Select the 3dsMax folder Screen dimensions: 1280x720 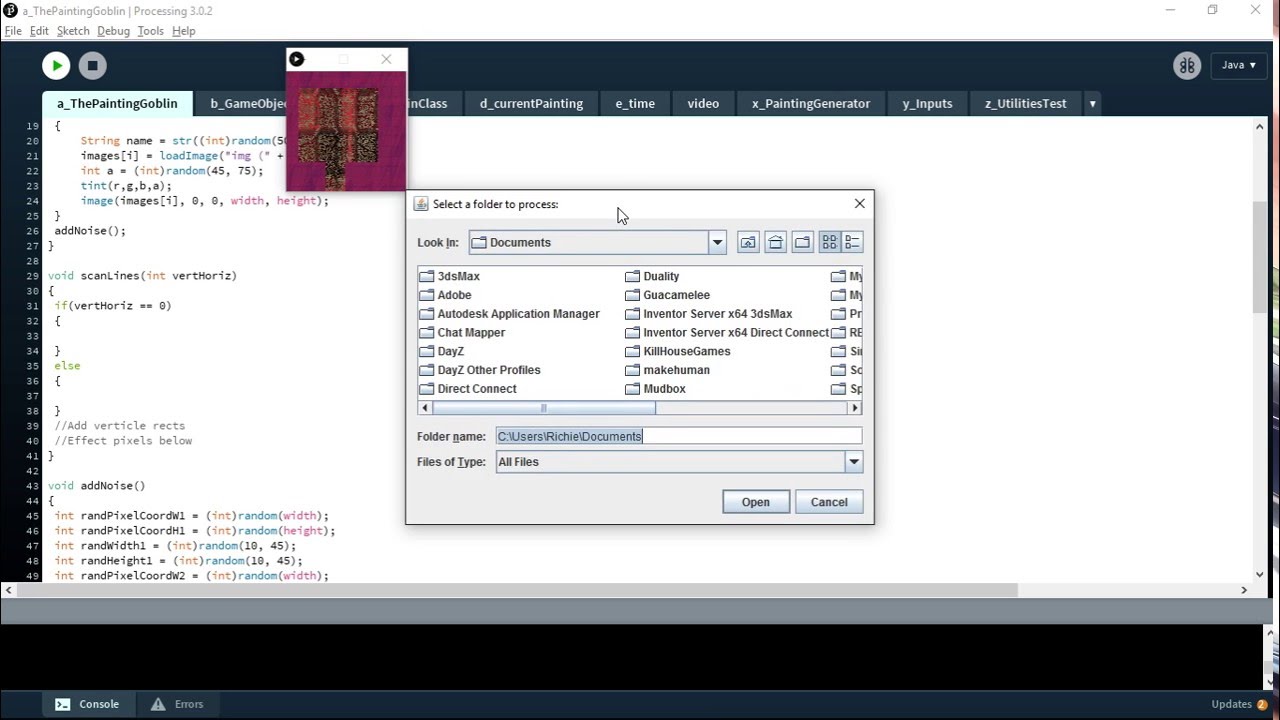[449, 276]
